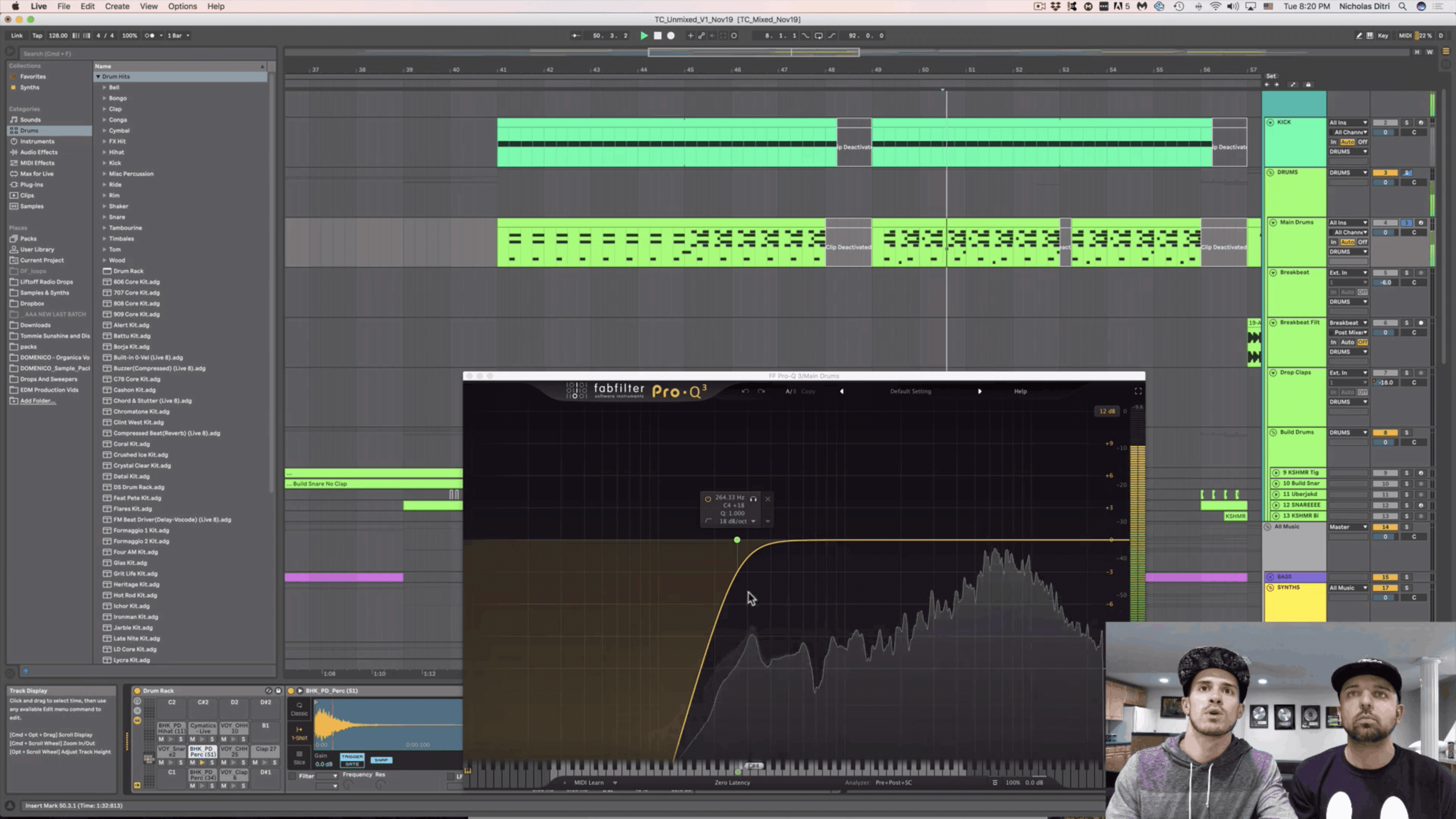Click the Pro-Q 3 undo arrow

tap(745, 391)
